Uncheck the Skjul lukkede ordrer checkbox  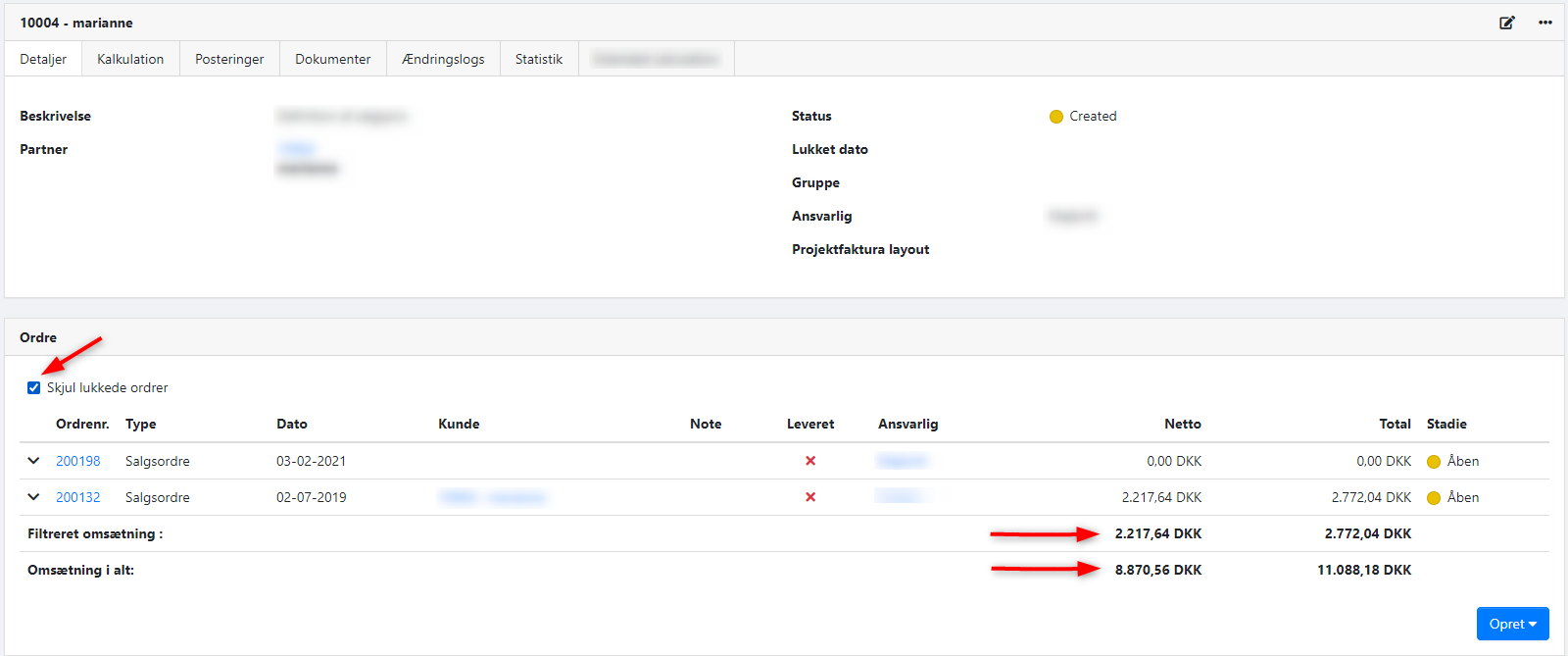coord(34,387)
